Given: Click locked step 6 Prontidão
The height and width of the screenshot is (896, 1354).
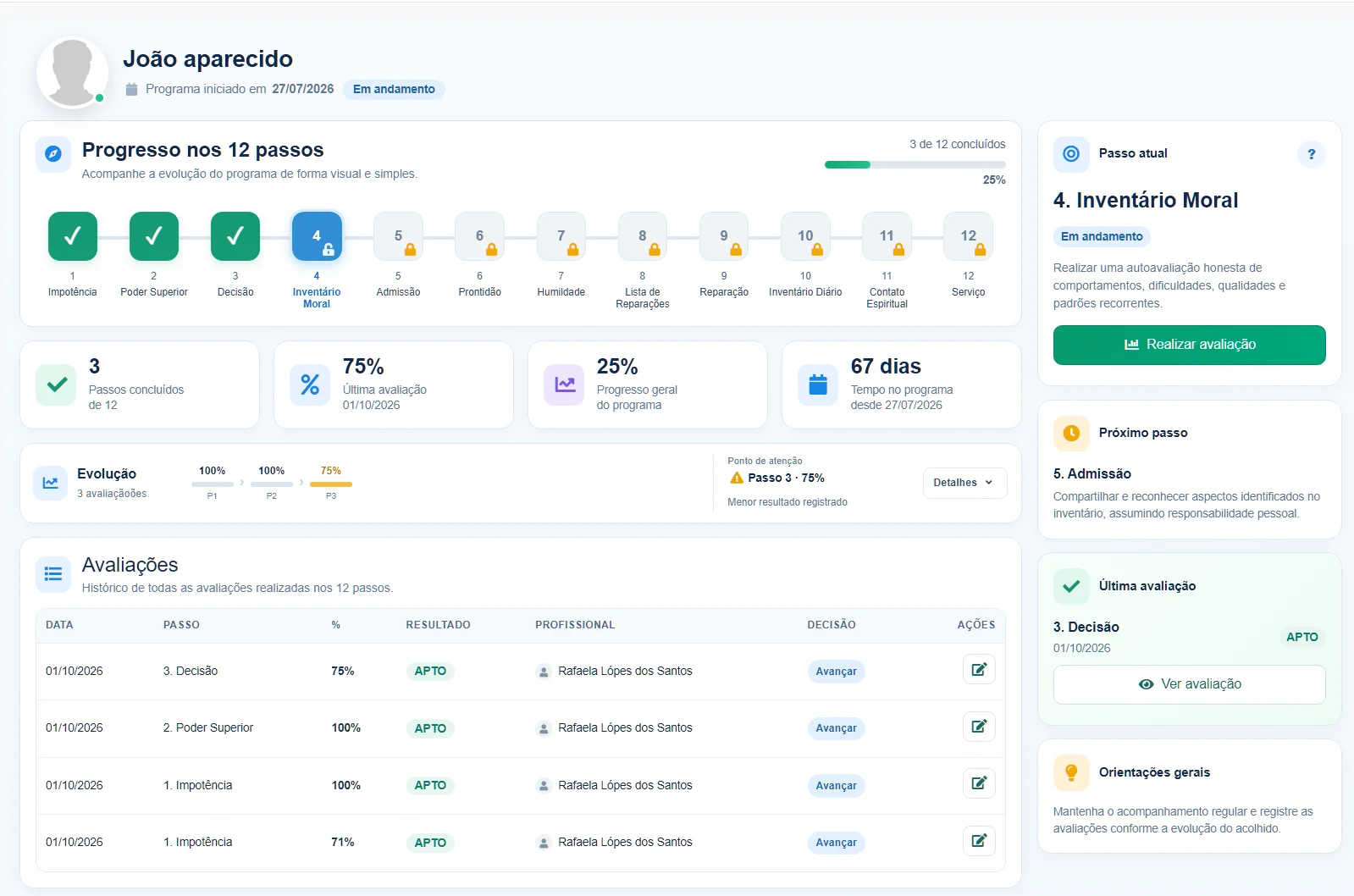Looking at the screenshot, I should [x=479, y=236].
